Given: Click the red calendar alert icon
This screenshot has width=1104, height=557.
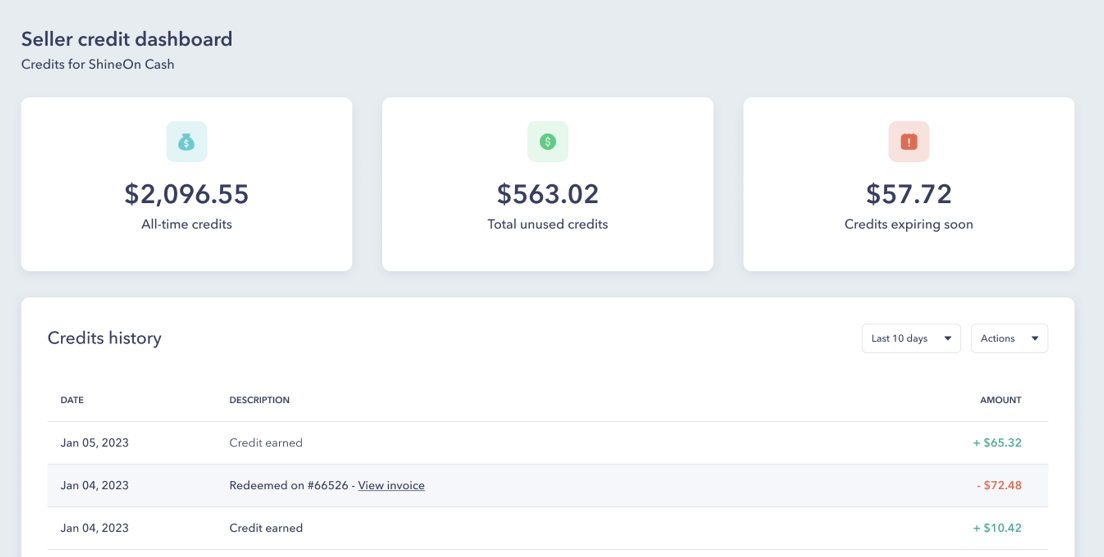Looking at the screenshot, I should click(x=909, y=142).
